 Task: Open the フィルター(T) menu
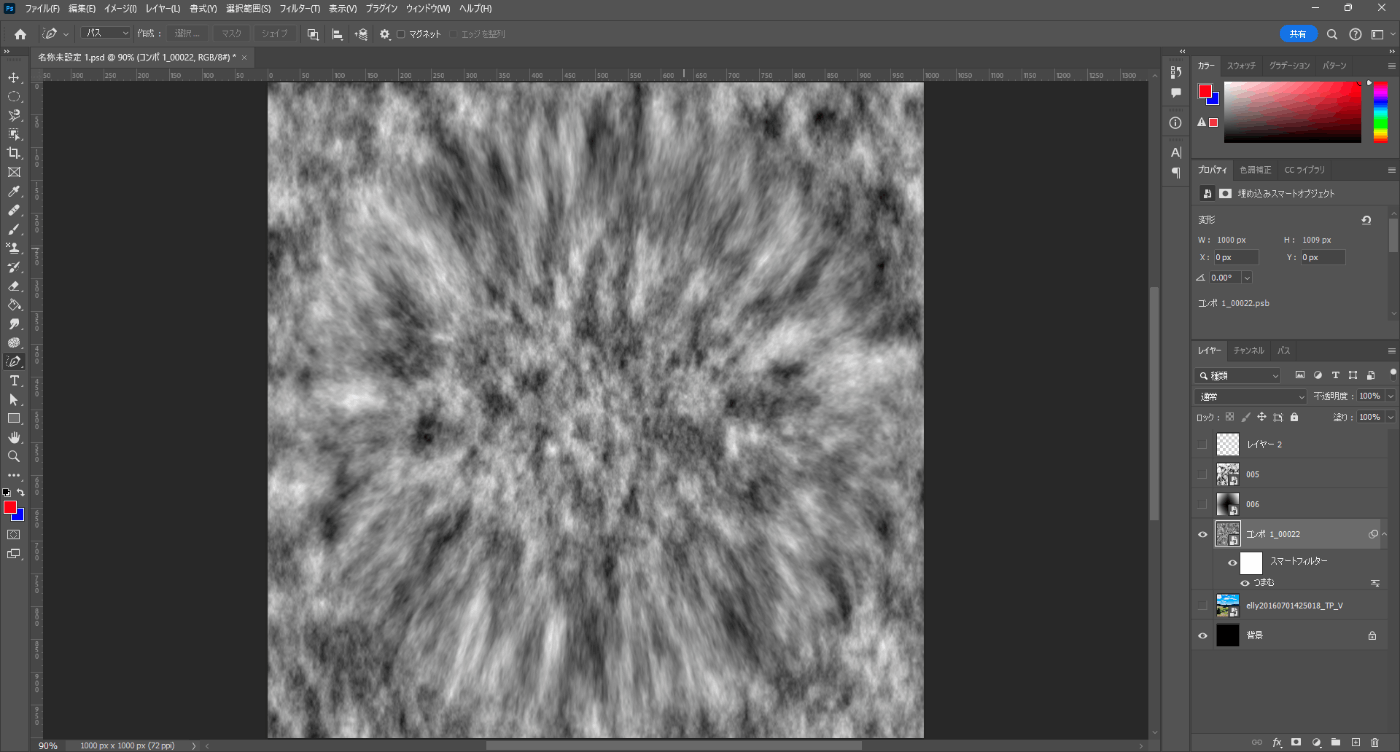coord(301,8)
